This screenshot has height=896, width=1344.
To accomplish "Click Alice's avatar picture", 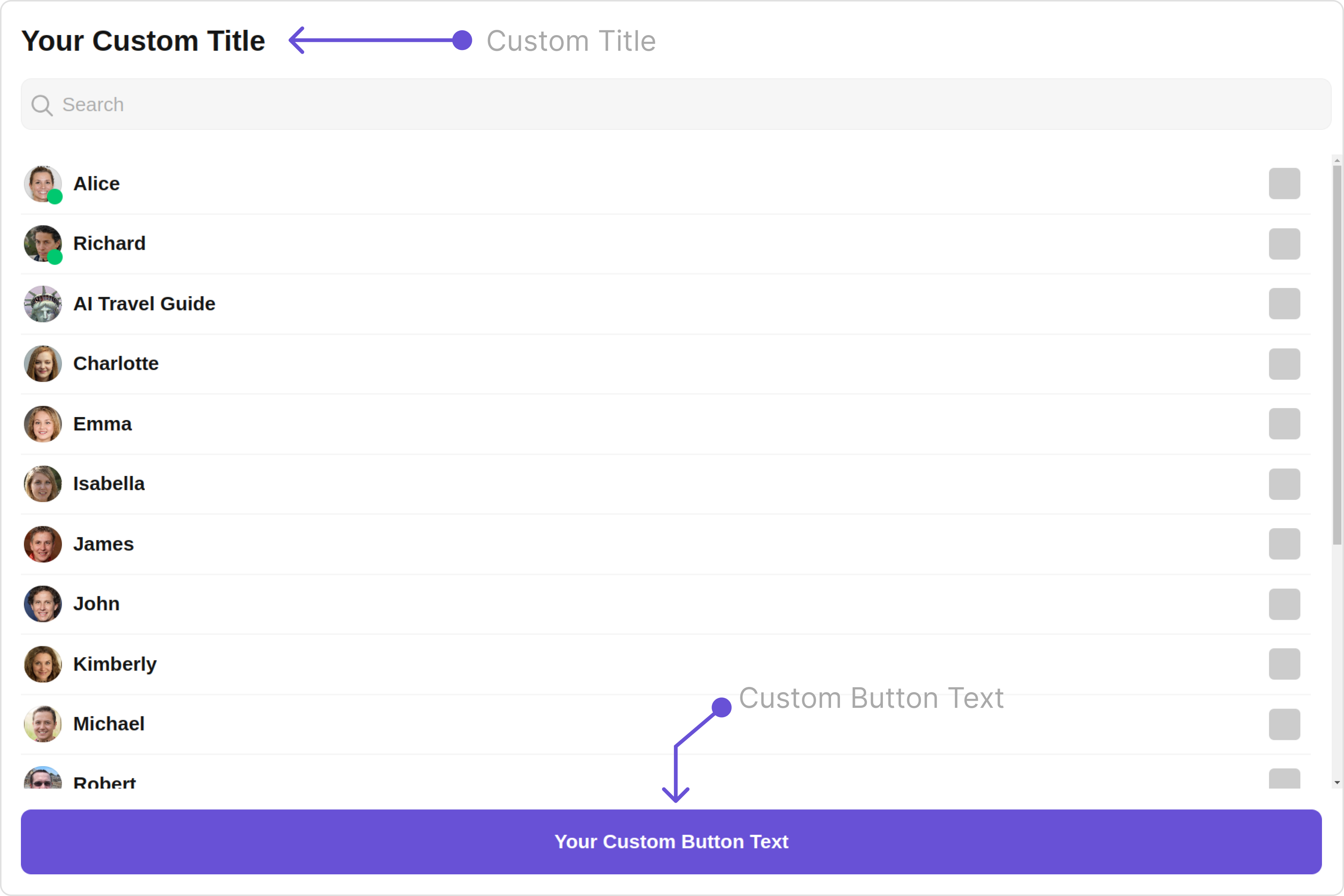I will pyautogui.click(x=43, y=184).
